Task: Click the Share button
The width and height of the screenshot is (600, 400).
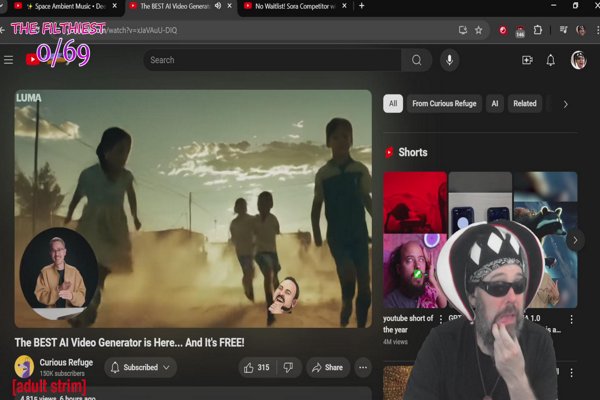Action: pos(328,367)
